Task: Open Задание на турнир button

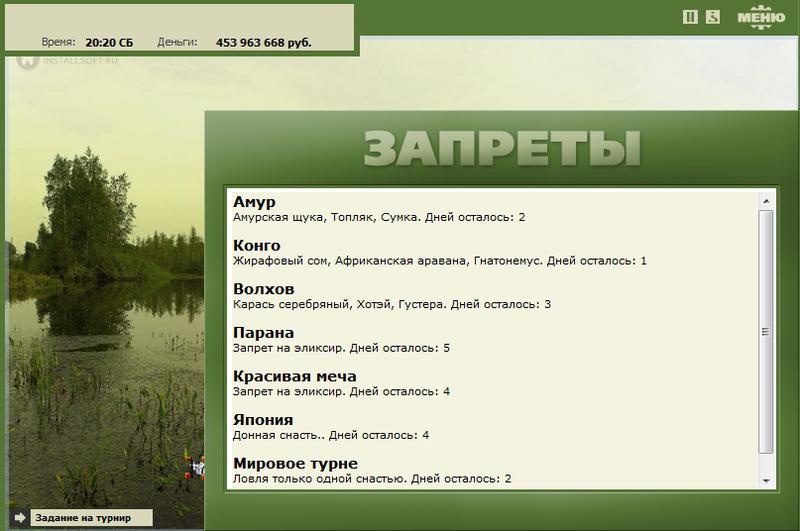Action: coord(91,518)
